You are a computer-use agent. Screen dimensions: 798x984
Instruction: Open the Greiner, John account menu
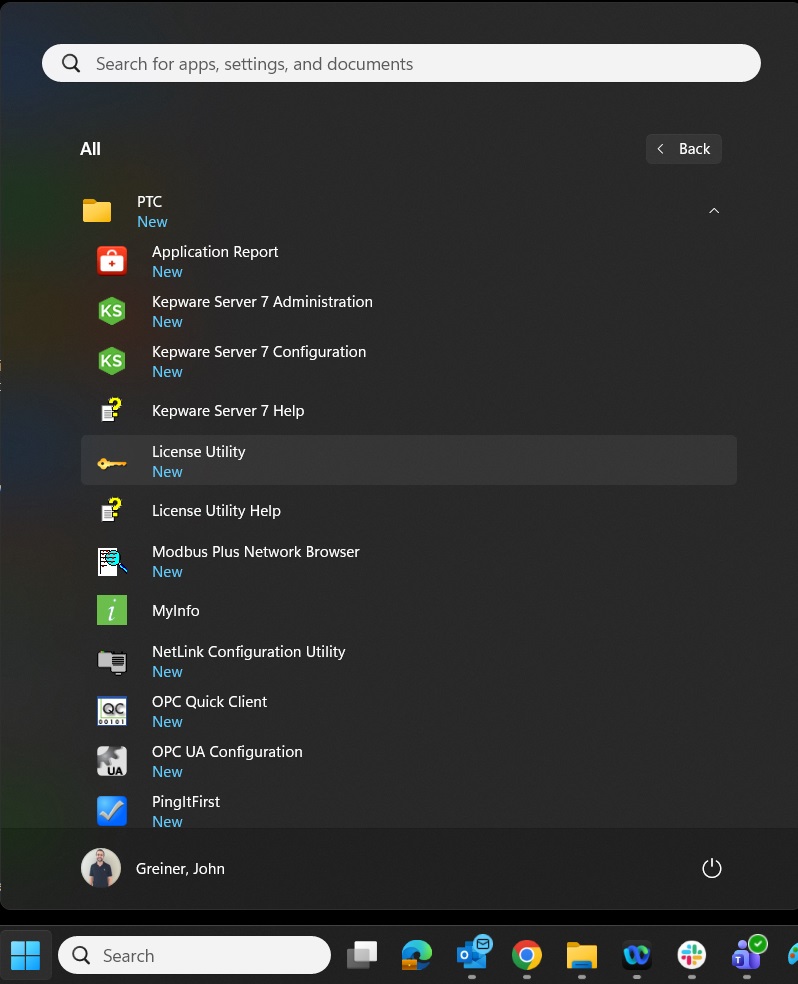pos(154,868)
